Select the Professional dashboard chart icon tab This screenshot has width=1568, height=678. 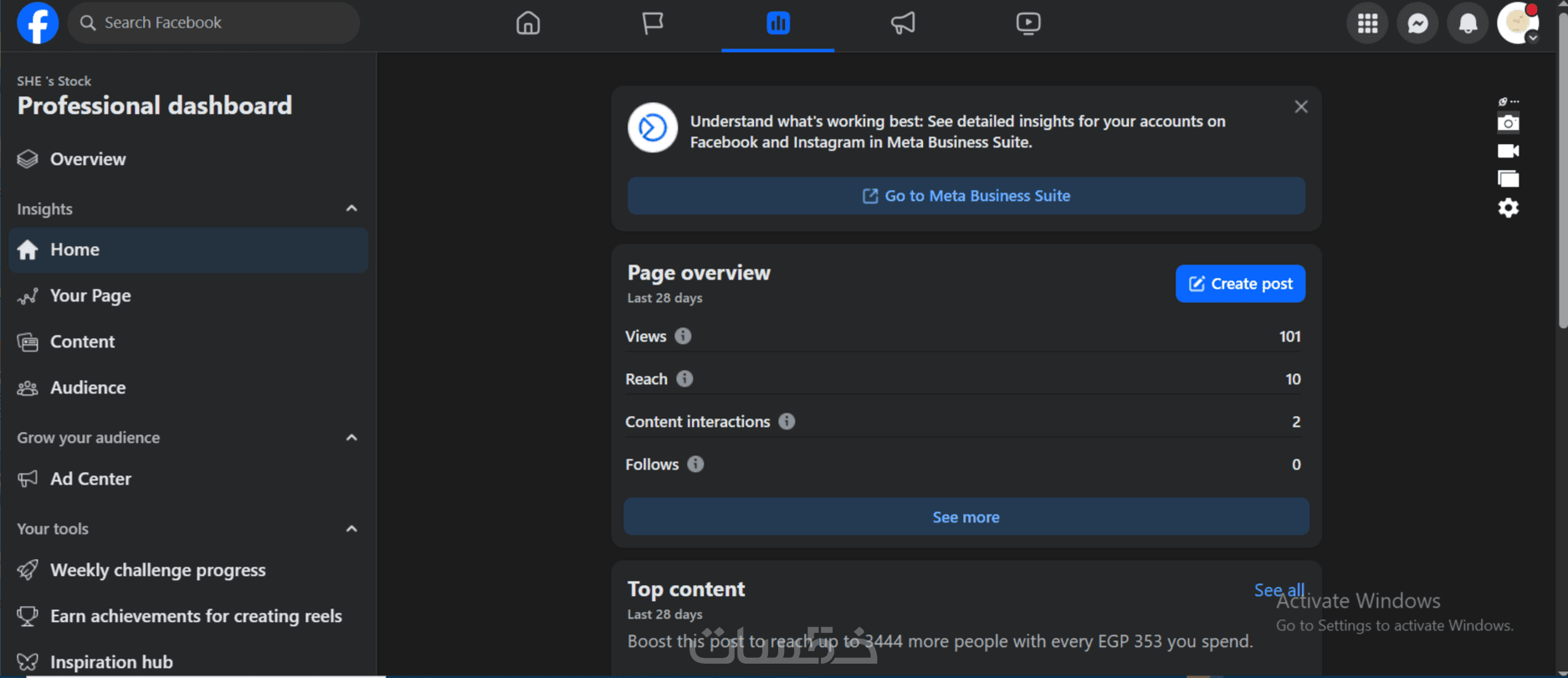tap(778, 23)
